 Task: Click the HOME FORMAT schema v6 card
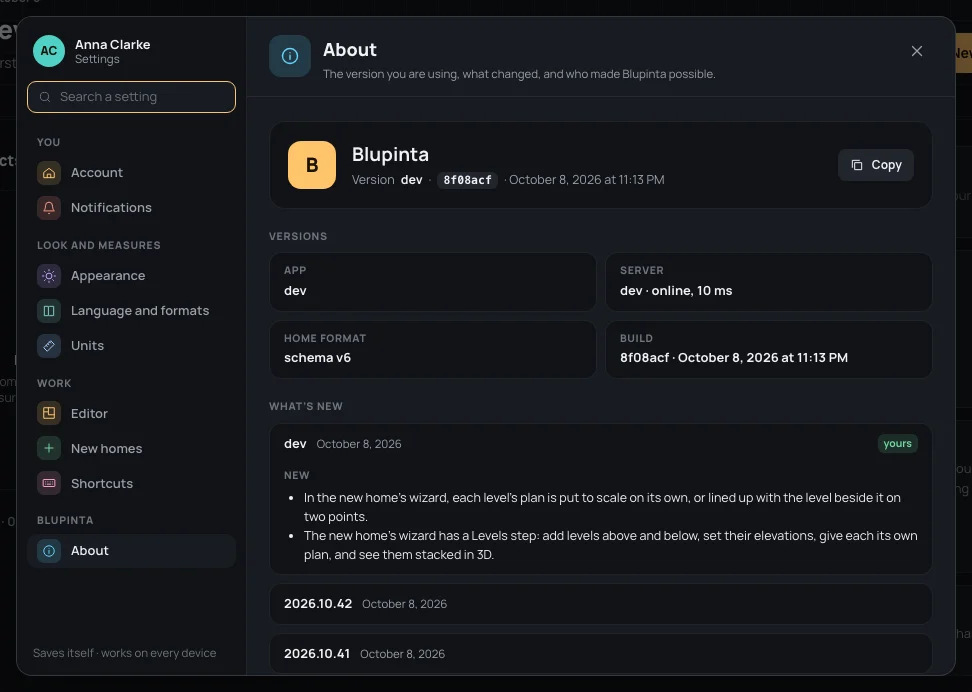(433, 349)
